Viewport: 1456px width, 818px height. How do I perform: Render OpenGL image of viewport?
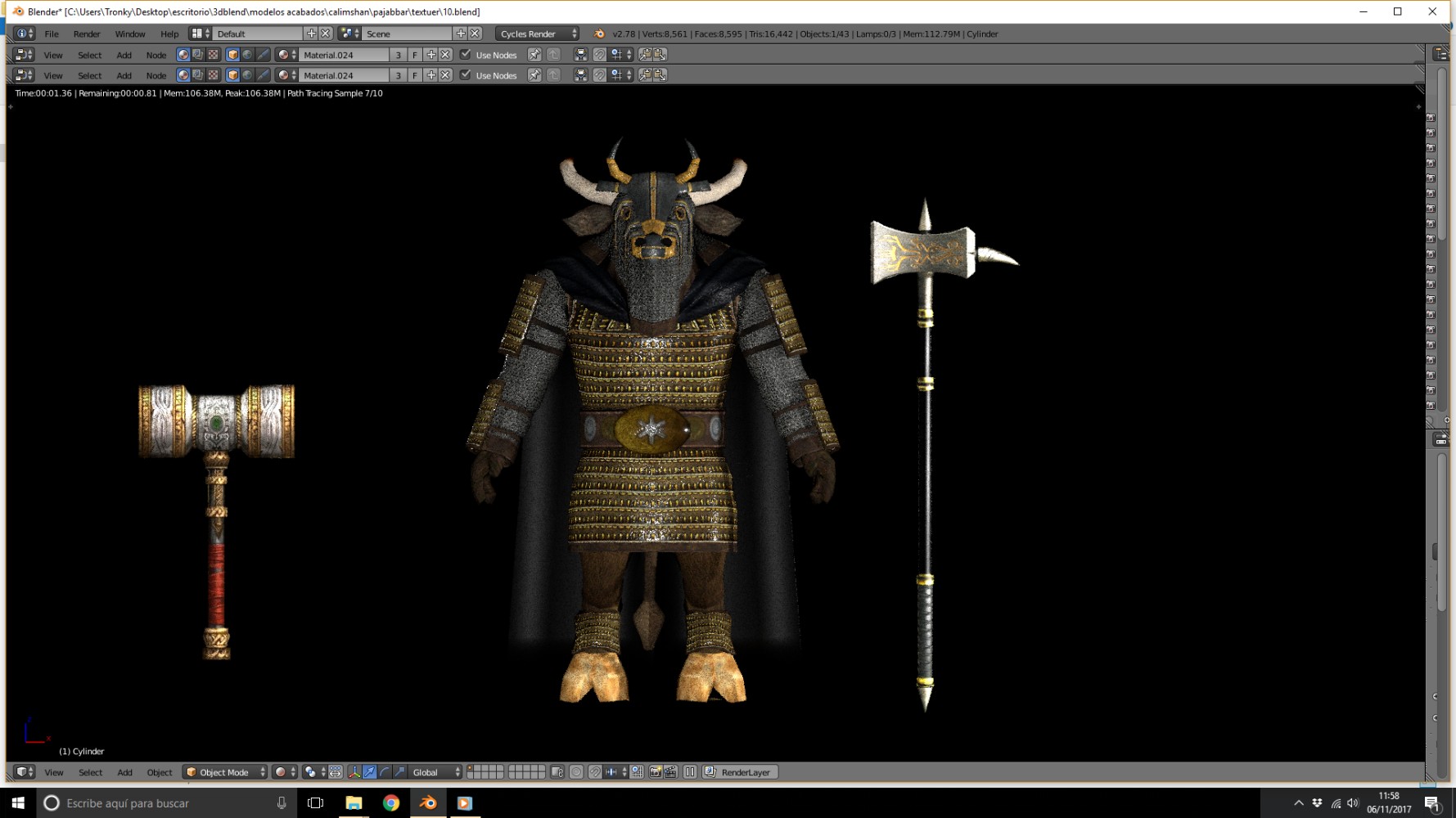click(655, 772)
